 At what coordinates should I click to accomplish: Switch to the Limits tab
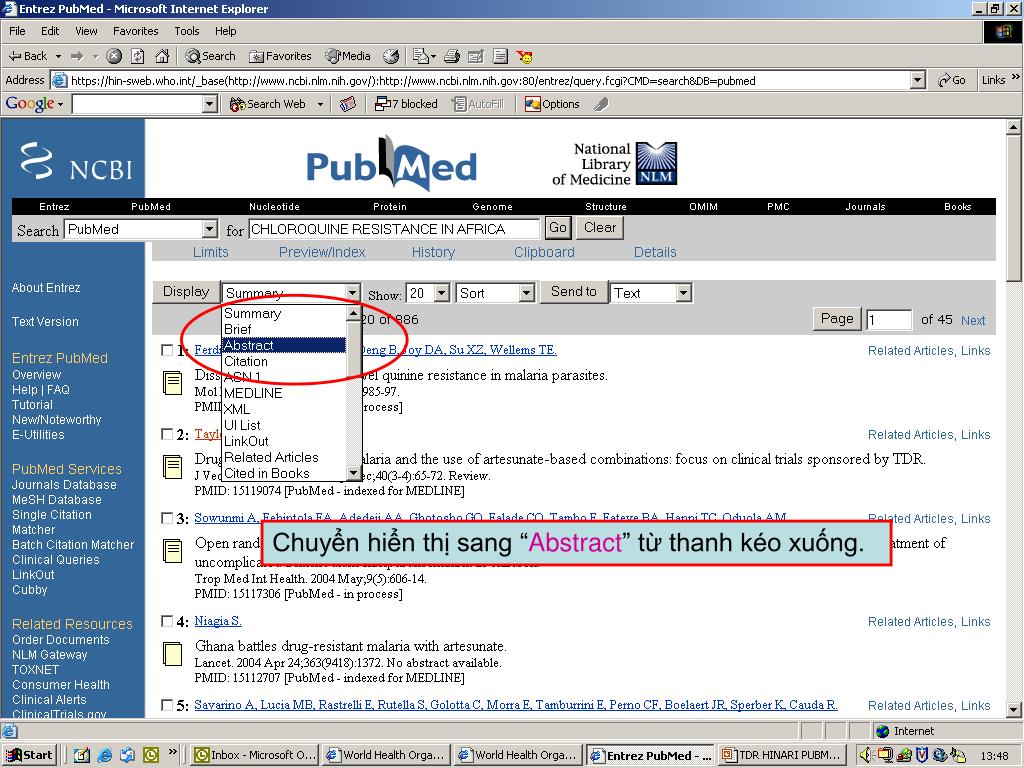click(x=210, y=252)
